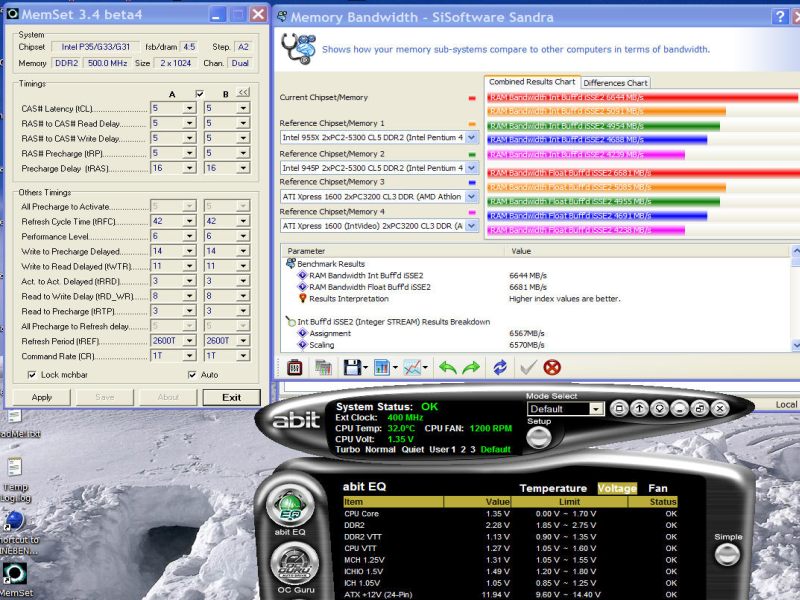800x600 pixels.
Task: Click the abit double-window round button
Action: 700,408
